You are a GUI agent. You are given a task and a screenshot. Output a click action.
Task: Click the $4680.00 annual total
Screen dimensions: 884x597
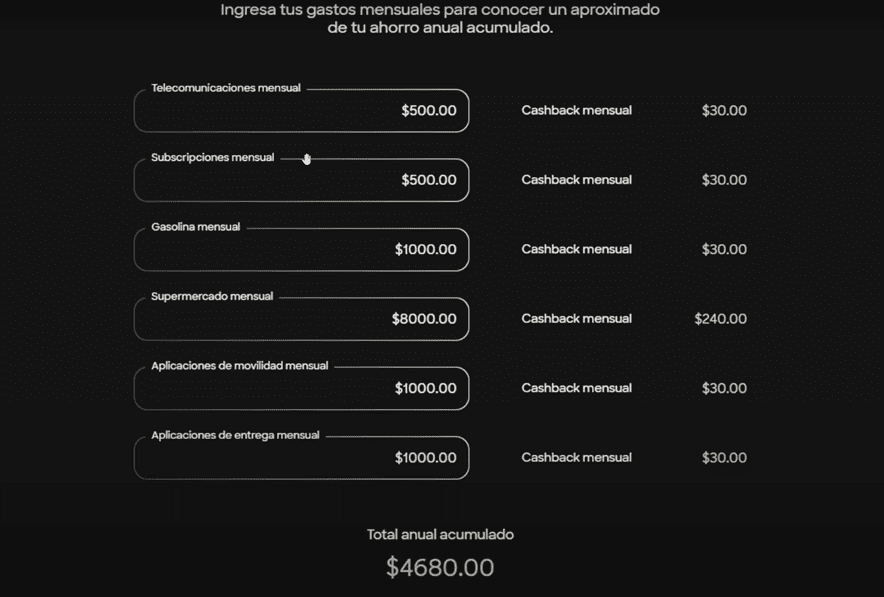(440, 568)
